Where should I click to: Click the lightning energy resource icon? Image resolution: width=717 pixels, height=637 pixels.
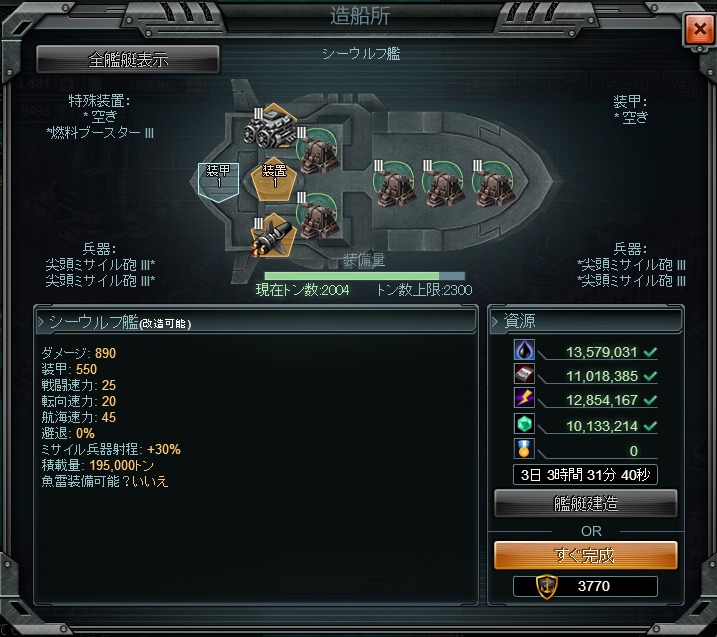(x=524, y=398)
